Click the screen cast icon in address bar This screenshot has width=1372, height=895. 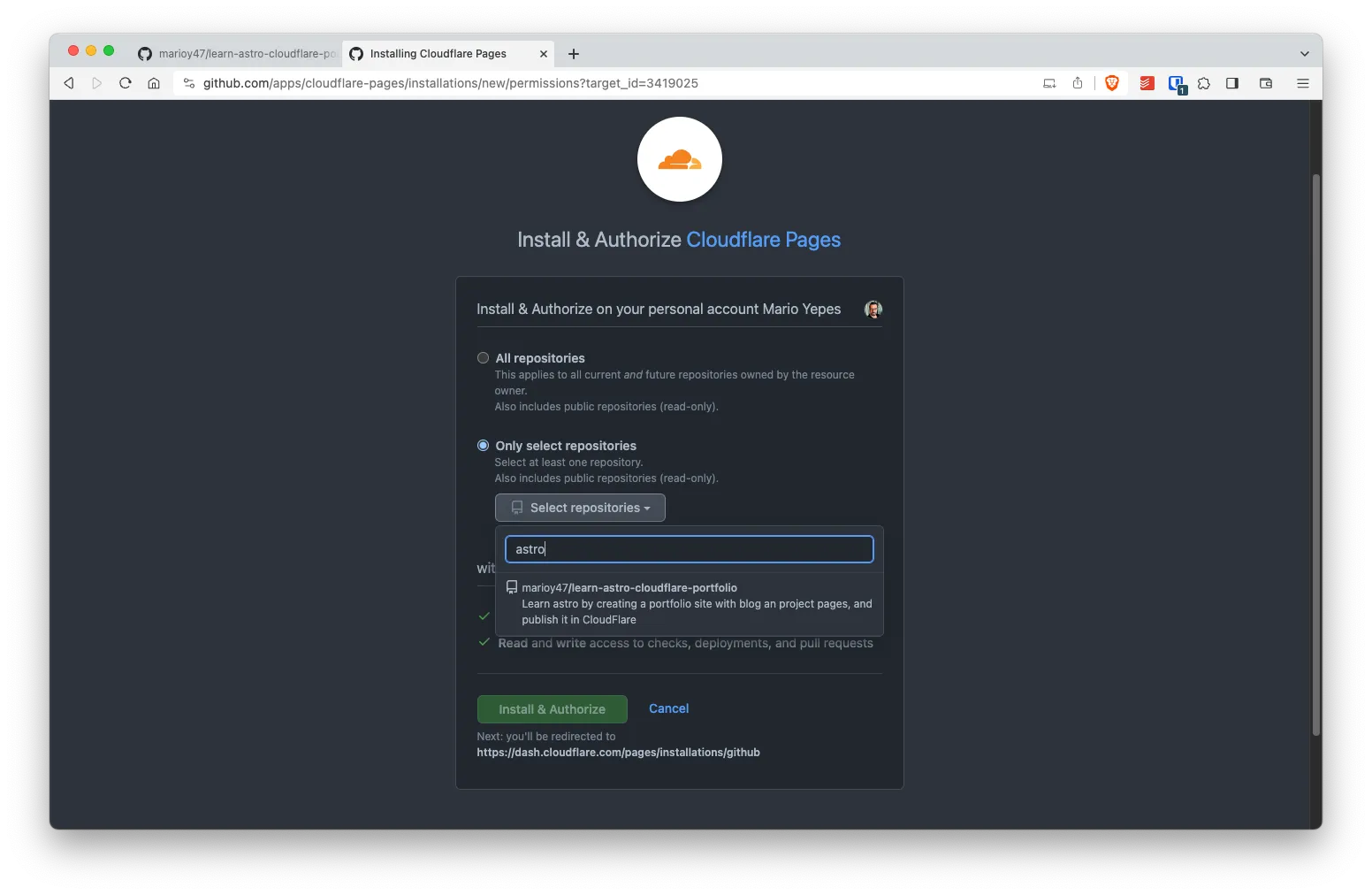[1049, 83]
